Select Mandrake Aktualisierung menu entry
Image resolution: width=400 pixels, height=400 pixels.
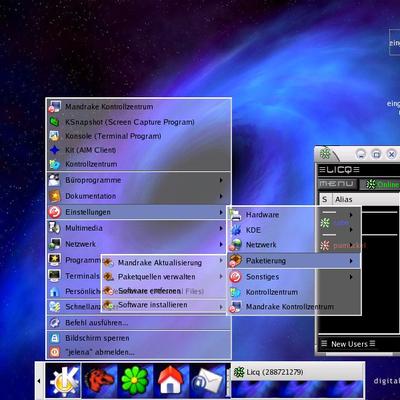pyautogui.click(x=163, y=263)
